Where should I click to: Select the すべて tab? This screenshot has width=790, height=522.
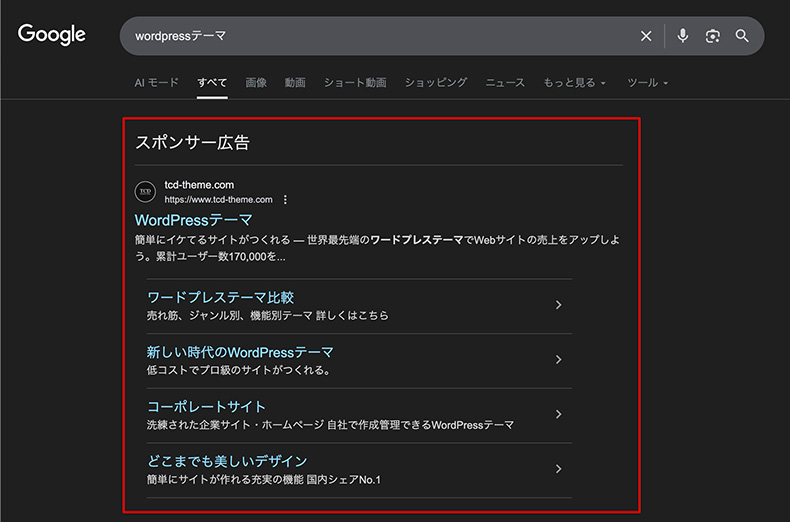[212, 83]
